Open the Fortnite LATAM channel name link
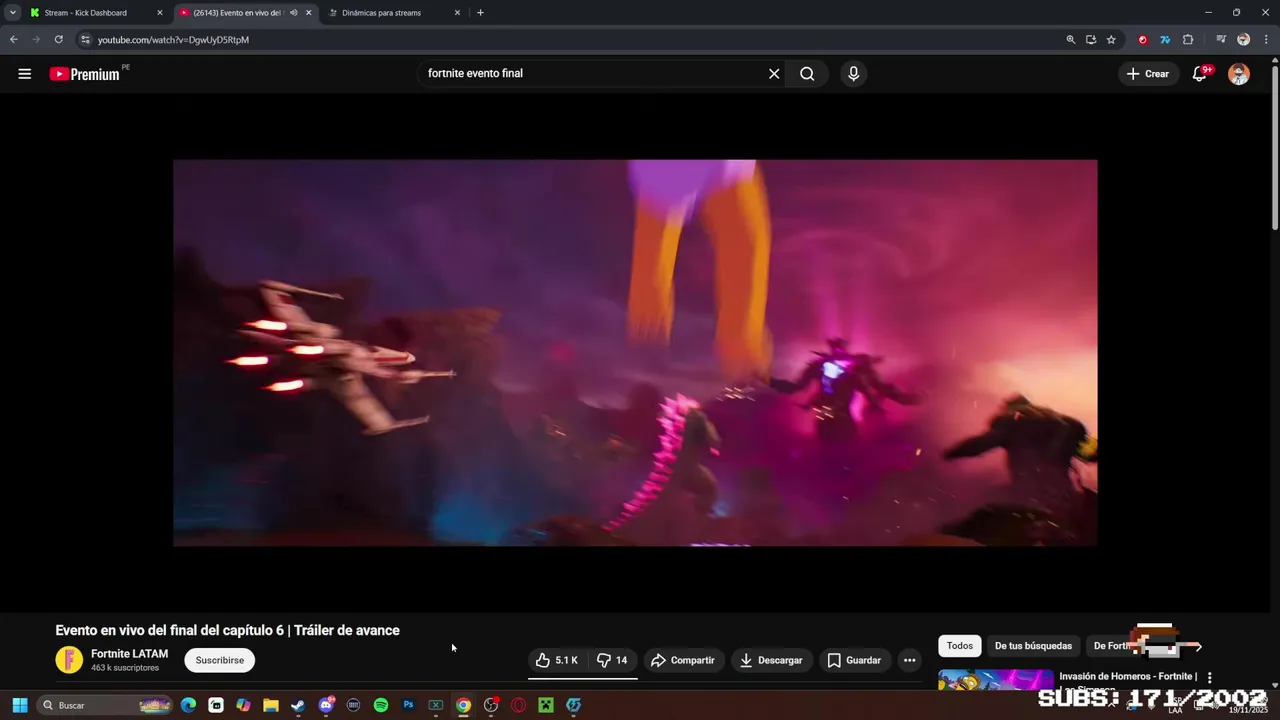1280x720 pixels. 129,654
